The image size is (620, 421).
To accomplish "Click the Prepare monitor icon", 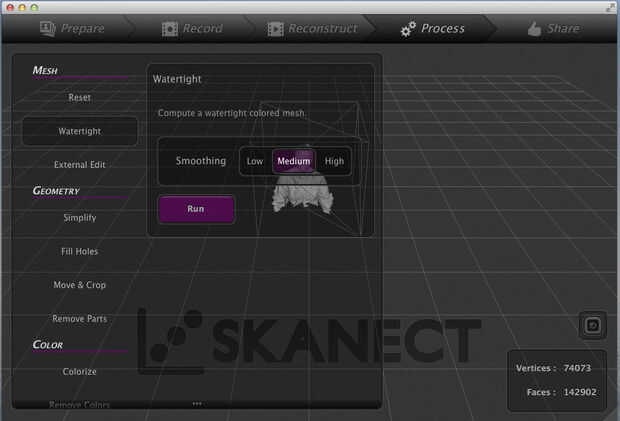I will pyautogui.click(x=48, y=28).
